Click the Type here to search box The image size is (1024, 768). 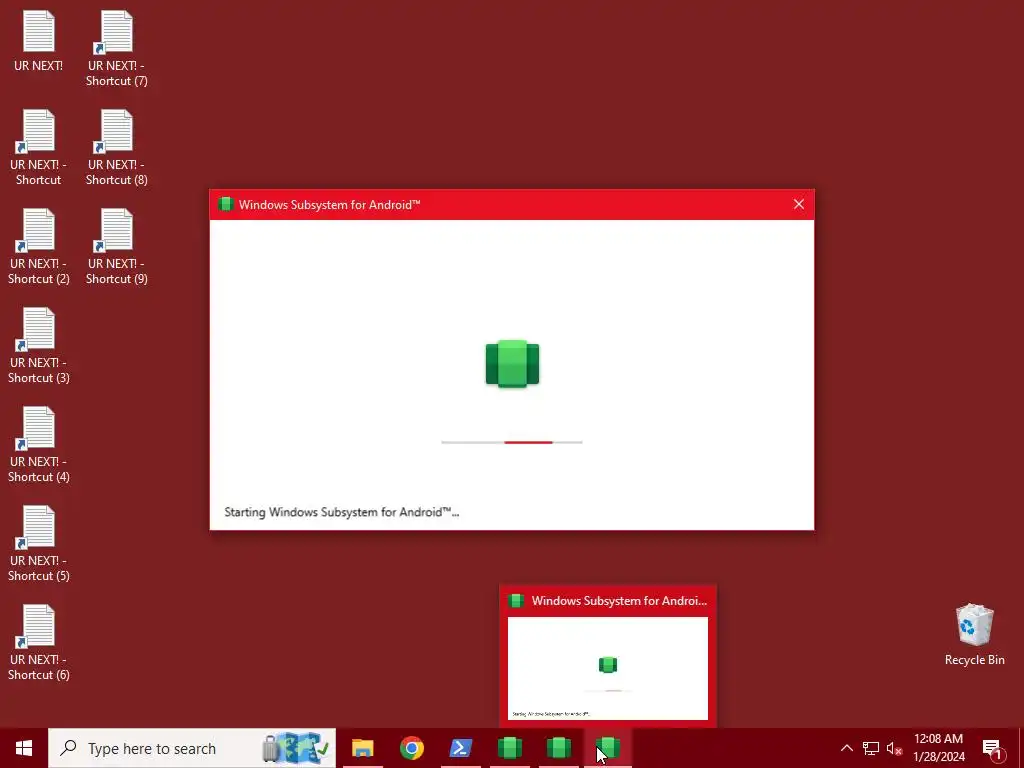point(192,748)
